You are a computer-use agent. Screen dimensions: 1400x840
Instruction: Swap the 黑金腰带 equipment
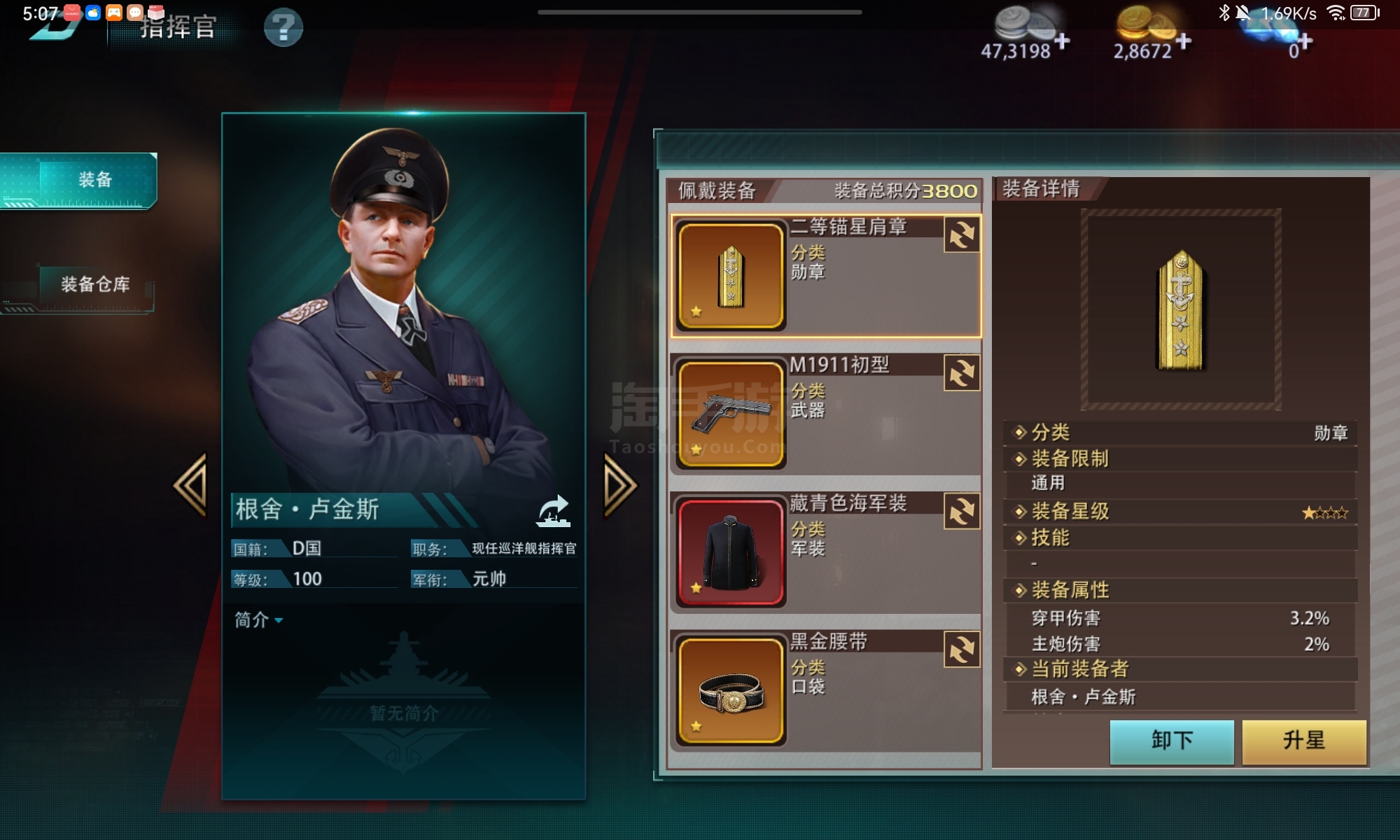click(962, 650)
